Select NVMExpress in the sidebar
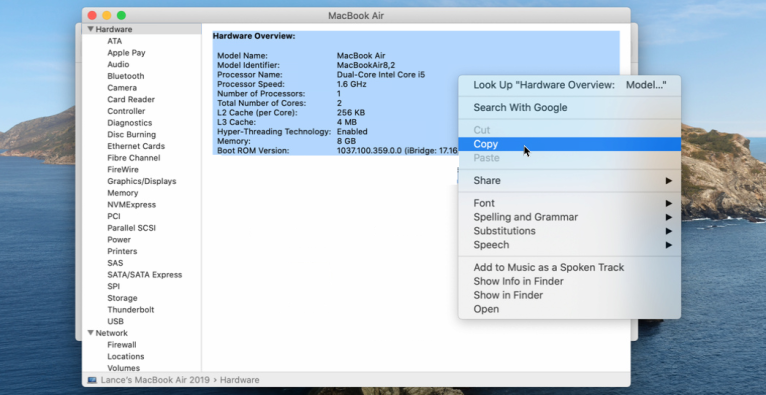This screenshot has height=395, width=766. coord(131,205)
